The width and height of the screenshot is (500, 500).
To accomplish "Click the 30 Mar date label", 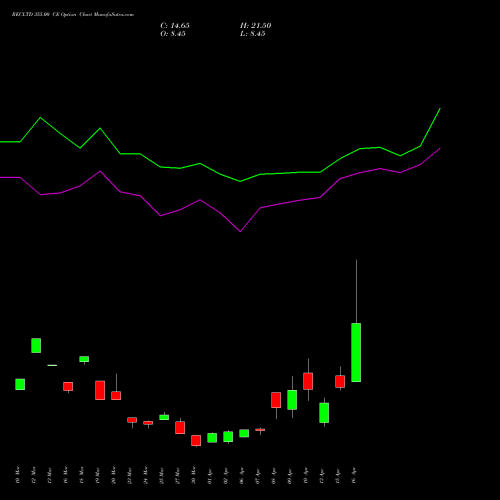I will (x=194, y=475).
